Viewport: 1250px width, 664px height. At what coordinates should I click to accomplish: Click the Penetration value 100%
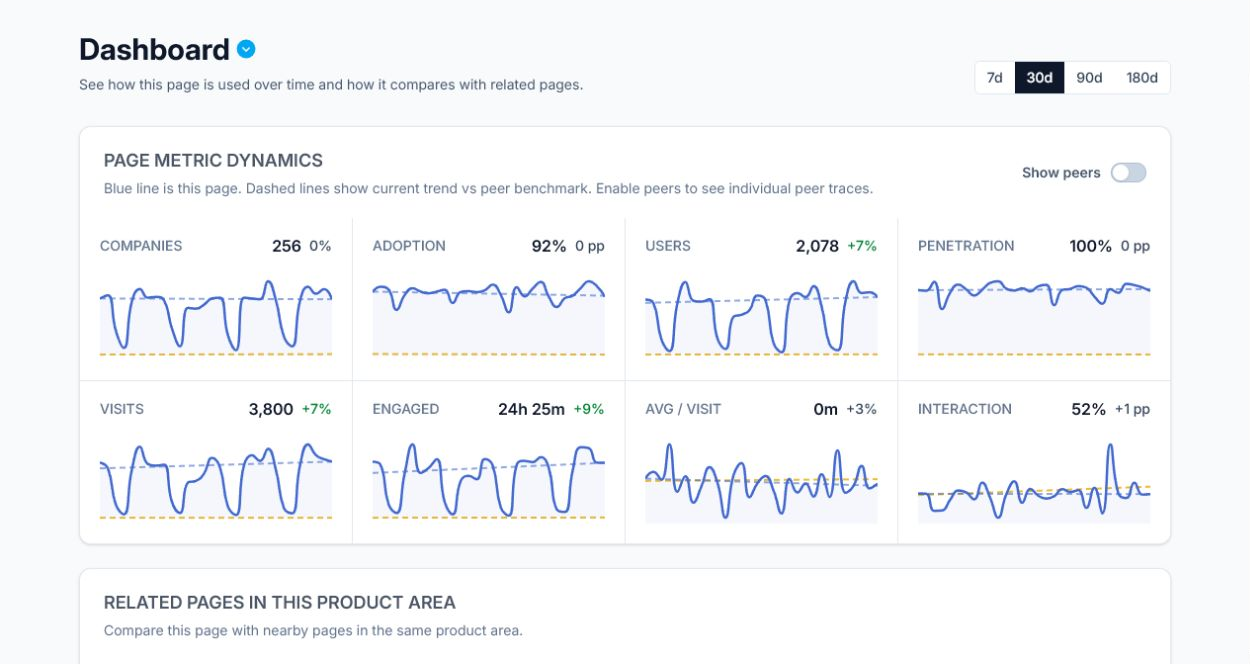coord(1090,246)
